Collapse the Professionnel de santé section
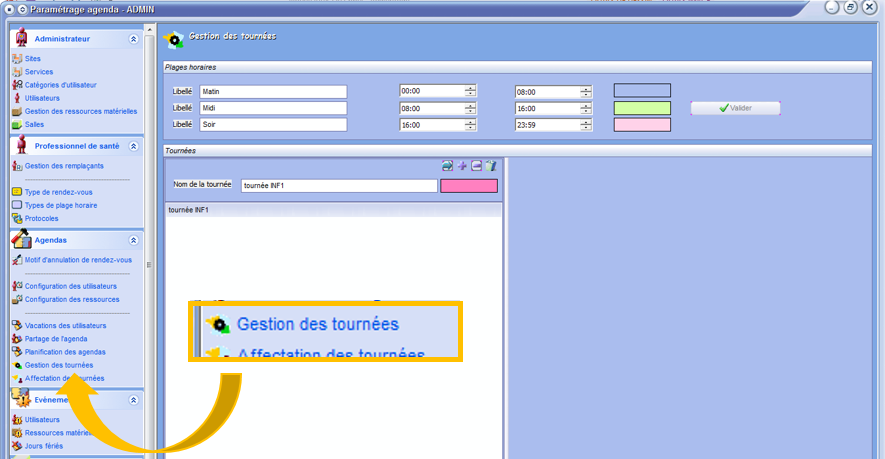This screenshot has height=459, width=885. point(133,146)
